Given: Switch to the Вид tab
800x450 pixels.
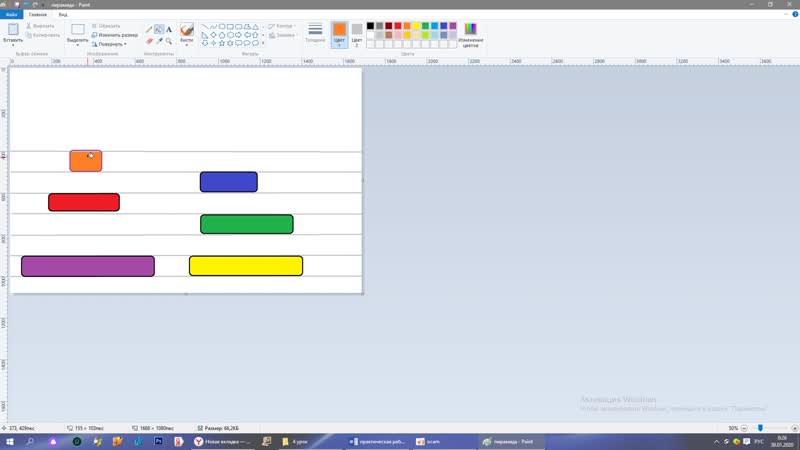Looking at the screenshot, I should 63,15.
